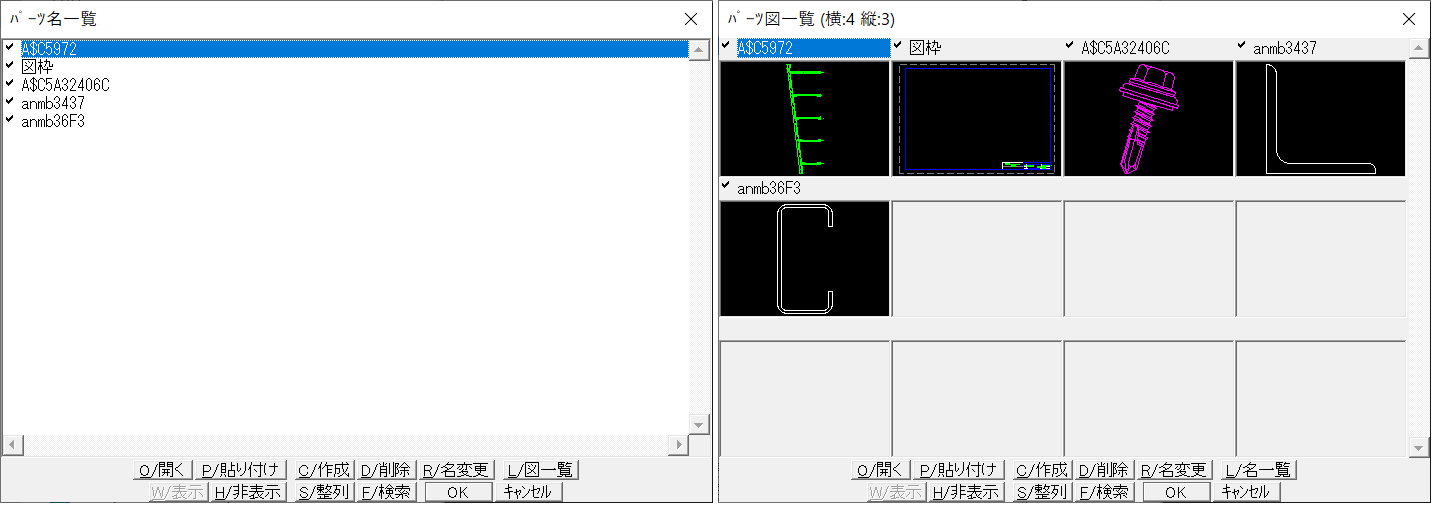Click name list horizontal scrollbar right arrow
Image resolution: width=1438 pixels, height=507 pixels.
[680, 444]
